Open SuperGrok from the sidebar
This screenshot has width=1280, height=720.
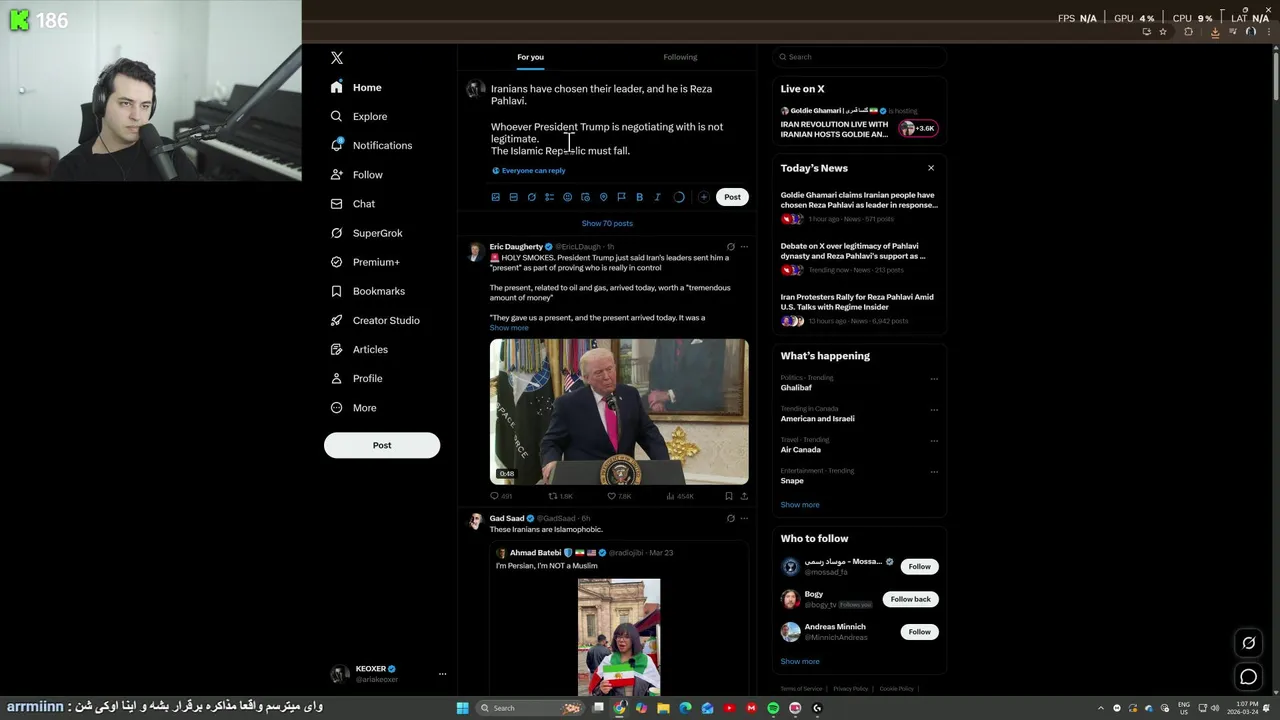pos(366,233)
